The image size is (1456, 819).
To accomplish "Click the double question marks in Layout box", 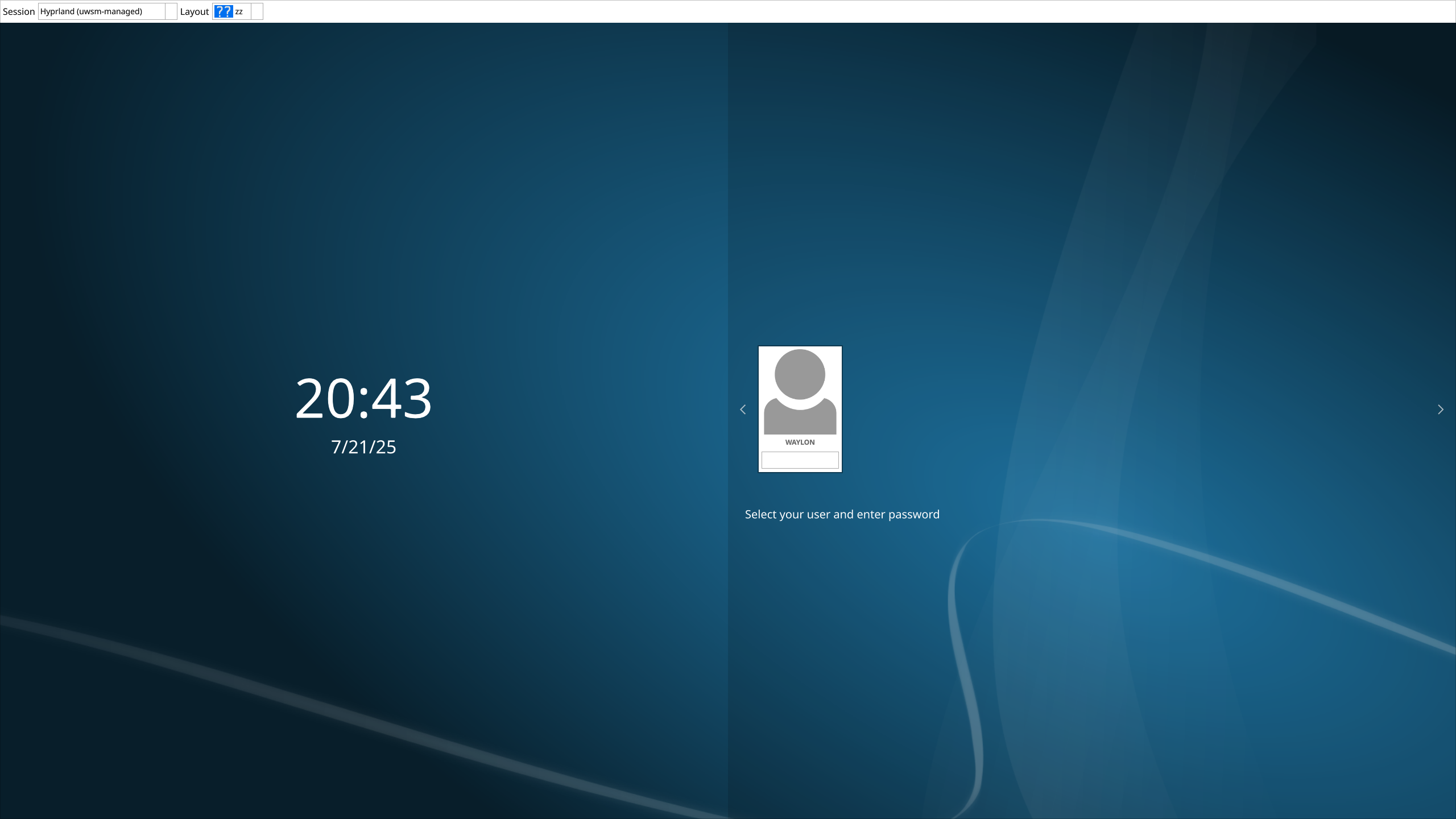I will click(224, 11).
